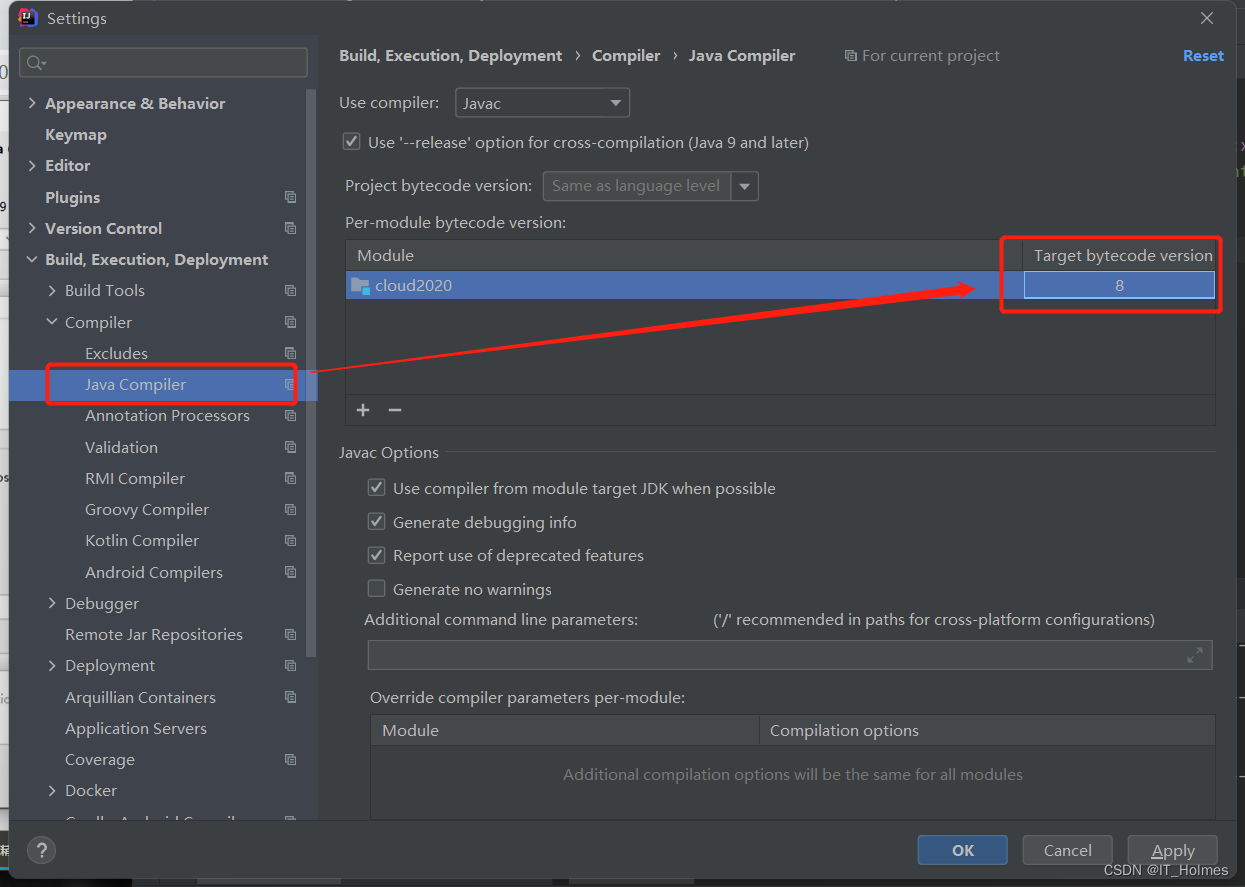Click the settings search input field
Image resolution: width=1245 pixels, height=887 pixels.
pyautogui.click(x=163, y=63)
